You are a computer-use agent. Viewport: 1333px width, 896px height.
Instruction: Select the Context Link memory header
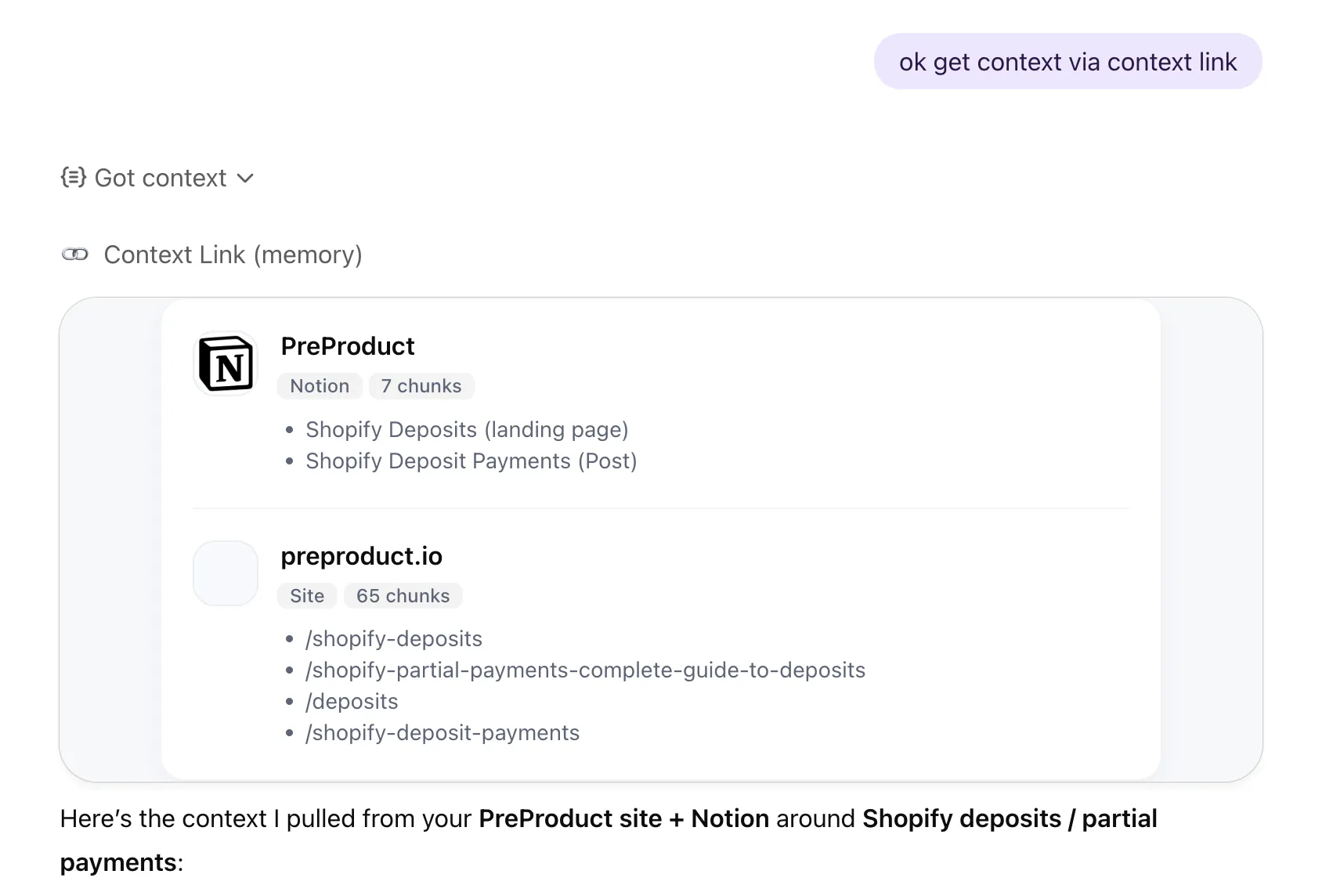pos(233,254)
